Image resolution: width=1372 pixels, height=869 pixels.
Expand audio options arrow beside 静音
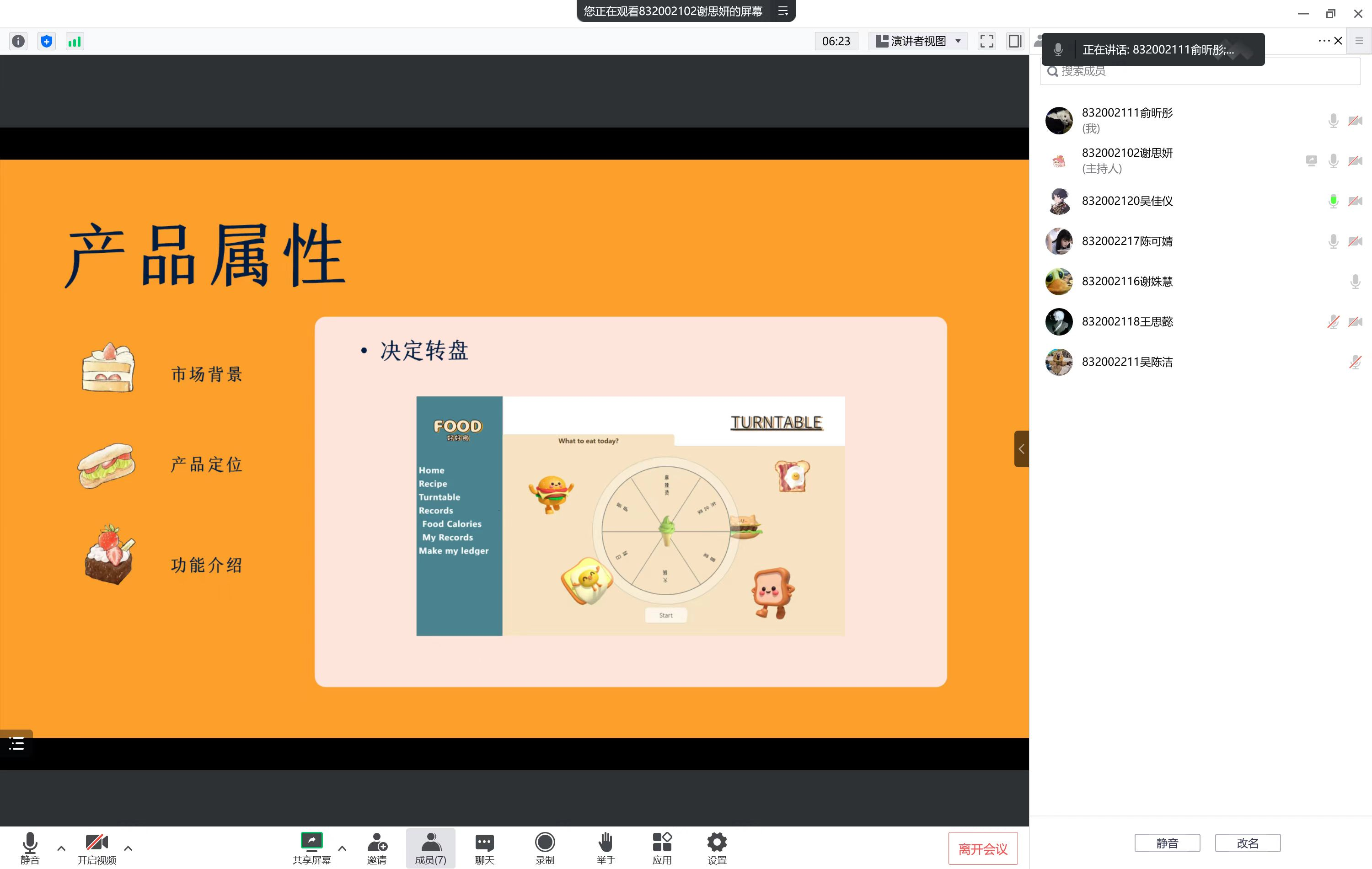coord(62,848)
